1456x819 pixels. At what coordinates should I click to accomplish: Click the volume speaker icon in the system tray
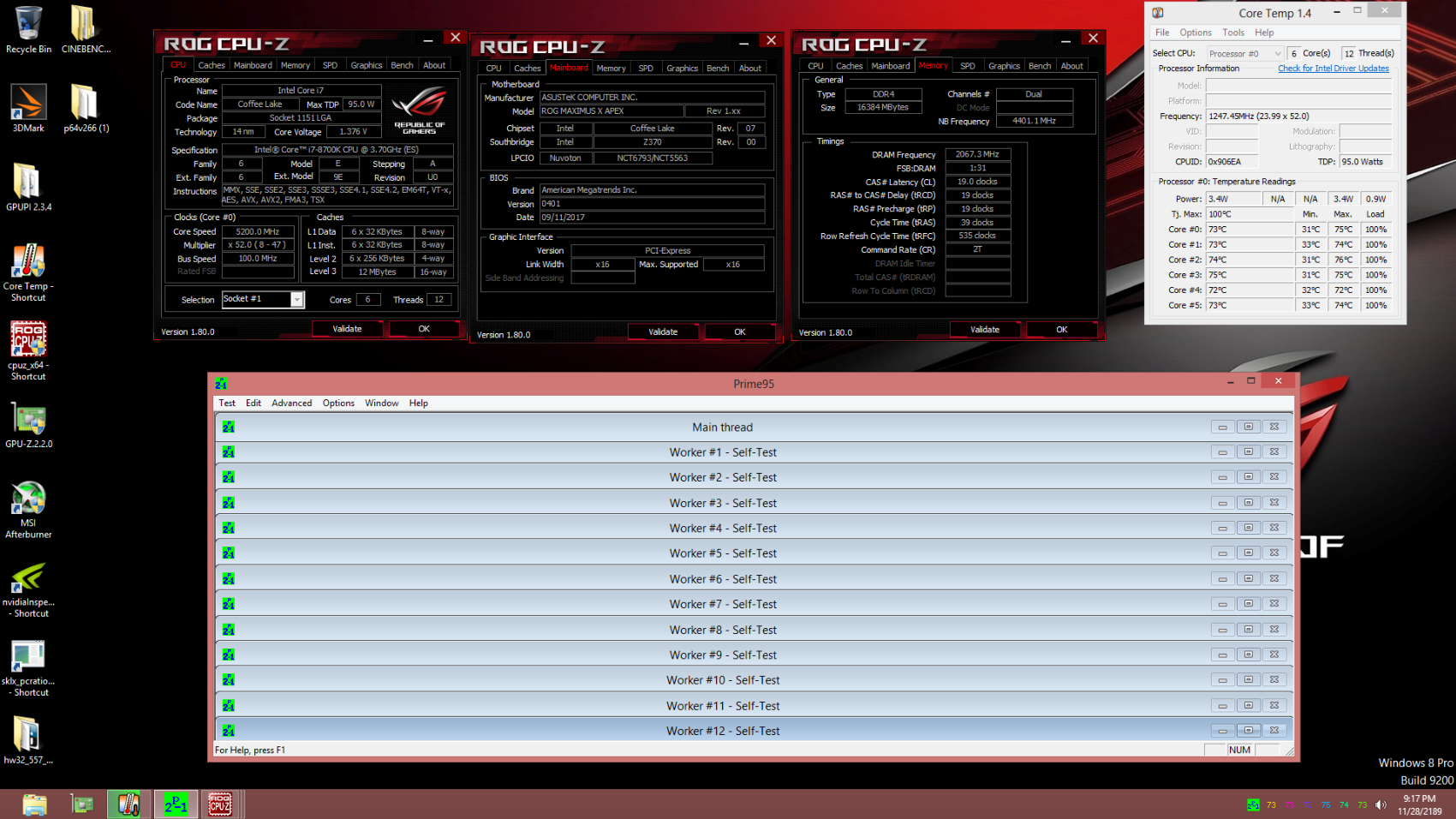1381,804
